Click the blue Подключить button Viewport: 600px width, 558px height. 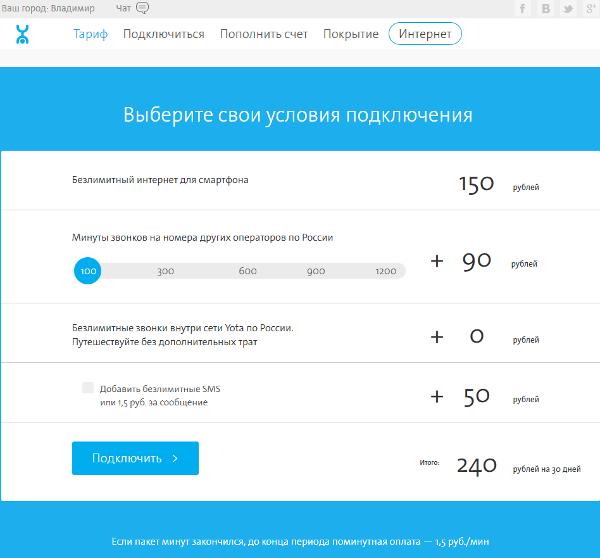pos(135,458)
